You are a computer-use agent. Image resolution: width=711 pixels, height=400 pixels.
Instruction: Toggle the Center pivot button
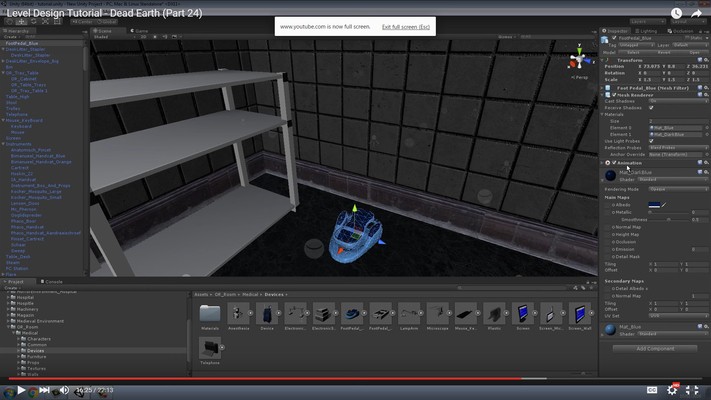[x=82, y=21]
